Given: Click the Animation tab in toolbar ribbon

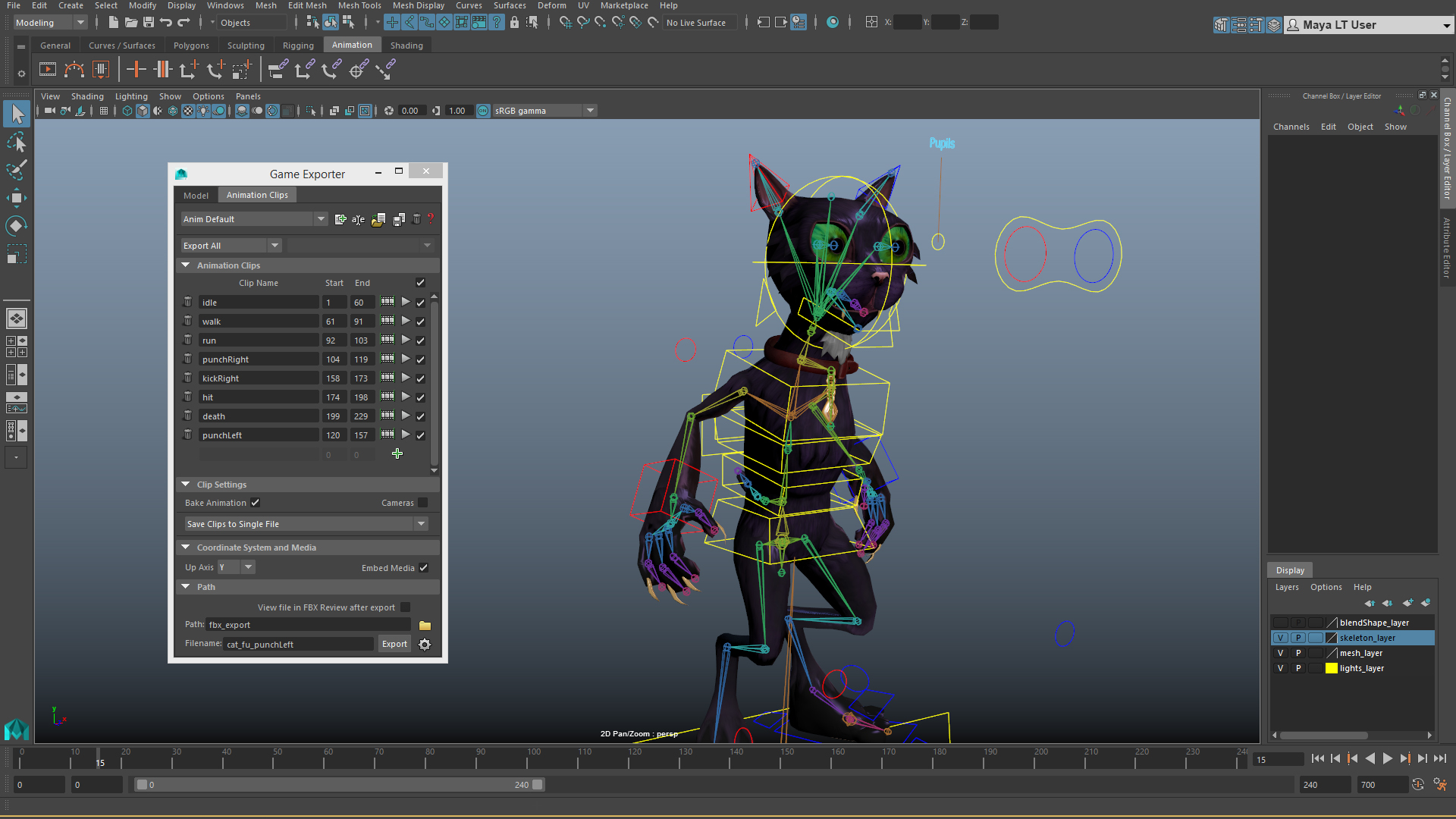Looking at the screenshot, I should coord(352,44).
